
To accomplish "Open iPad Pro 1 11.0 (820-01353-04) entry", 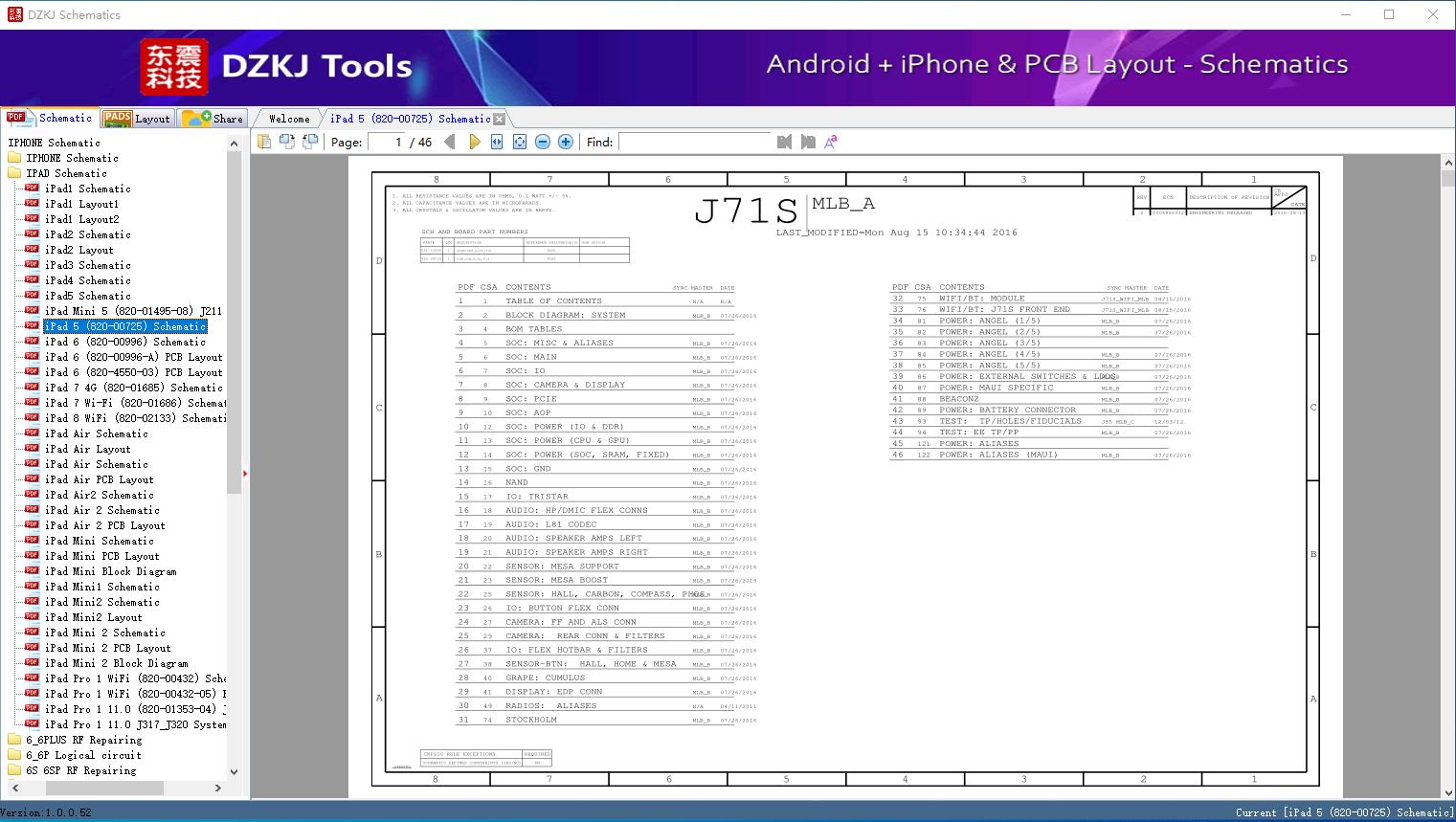I will click(135, 709).
